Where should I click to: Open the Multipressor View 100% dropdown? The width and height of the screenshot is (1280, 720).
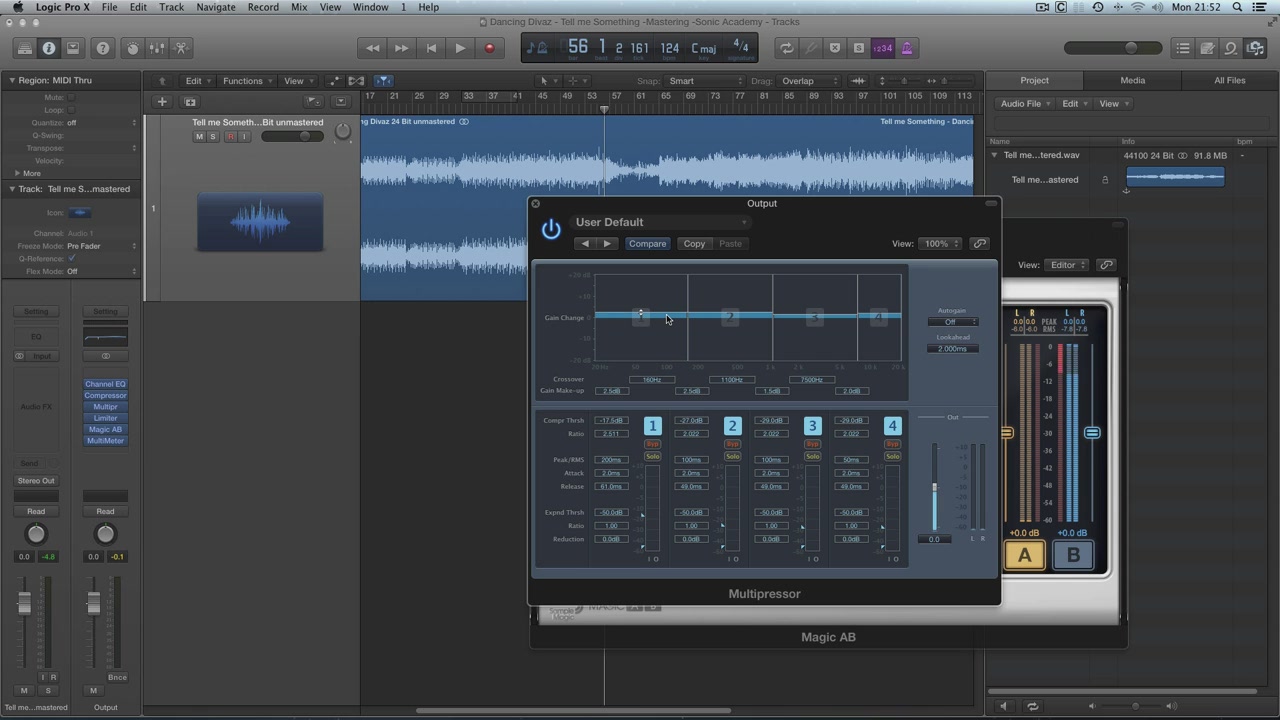(x=941, y=244)
